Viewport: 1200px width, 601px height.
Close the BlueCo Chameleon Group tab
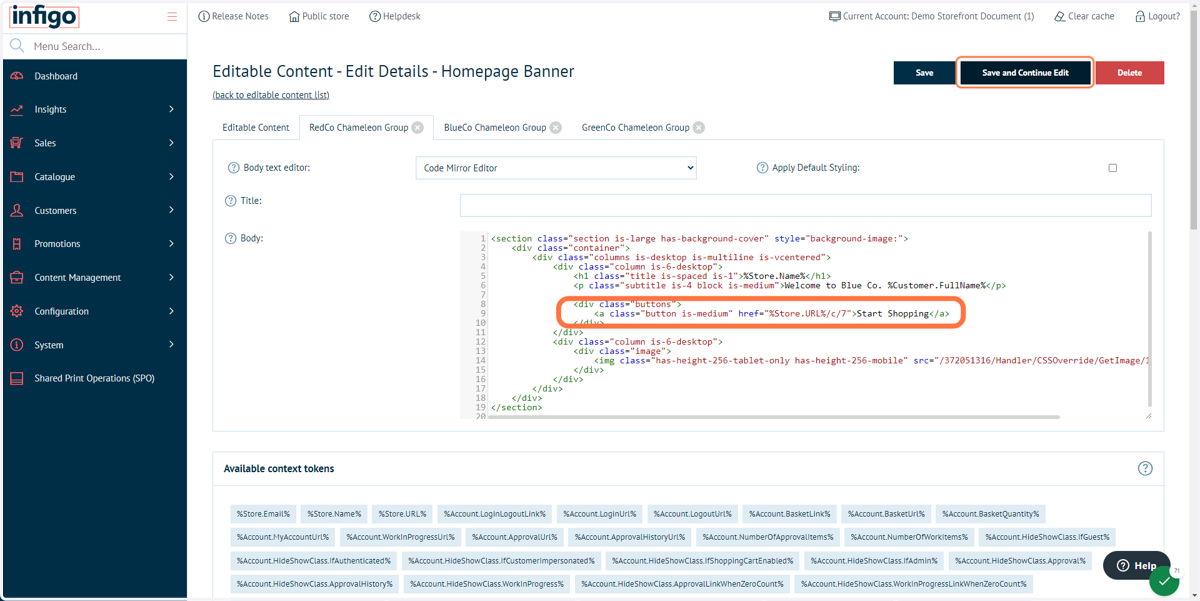coord(556,128)
